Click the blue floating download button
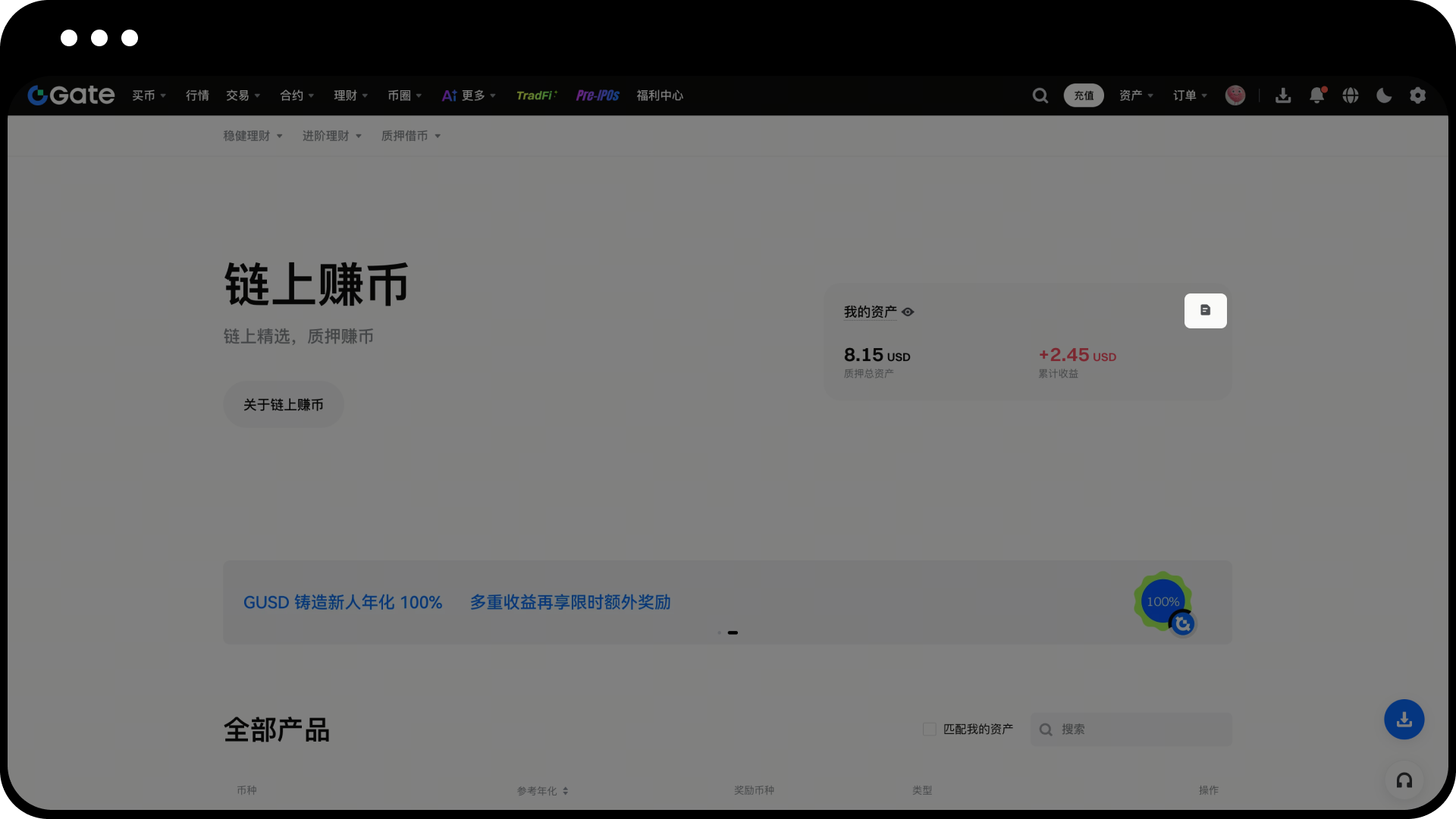 (x=1404, y=720)
